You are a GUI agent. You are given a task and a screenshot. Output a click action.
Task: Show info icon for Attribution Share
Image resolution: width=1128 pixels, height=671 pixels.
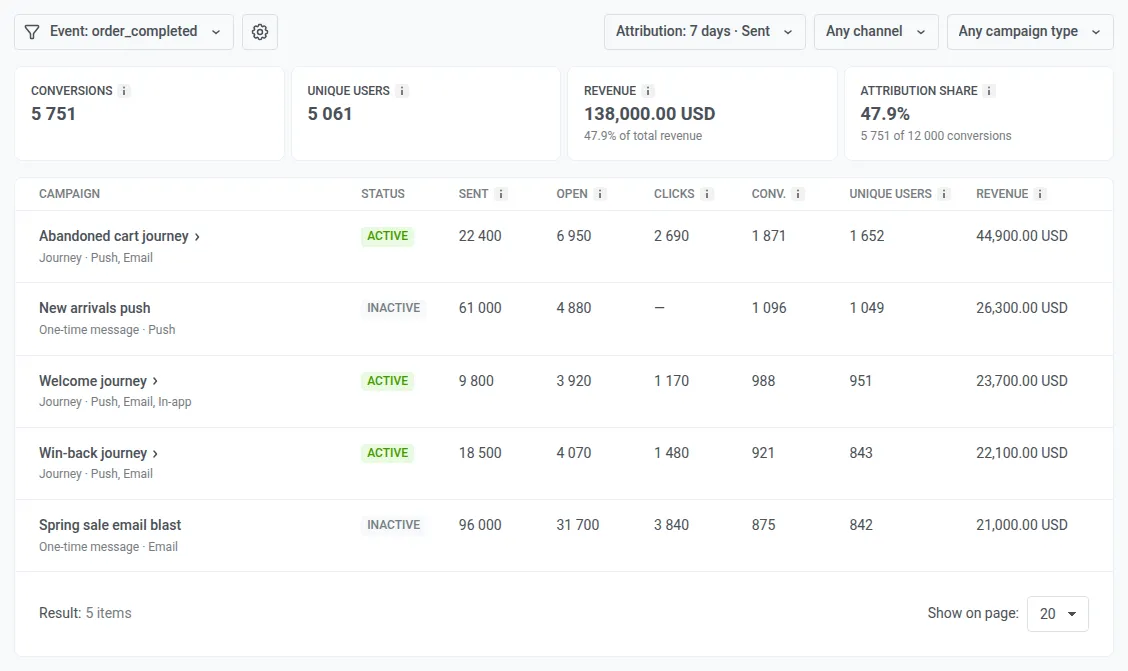(x=989, y=91)
